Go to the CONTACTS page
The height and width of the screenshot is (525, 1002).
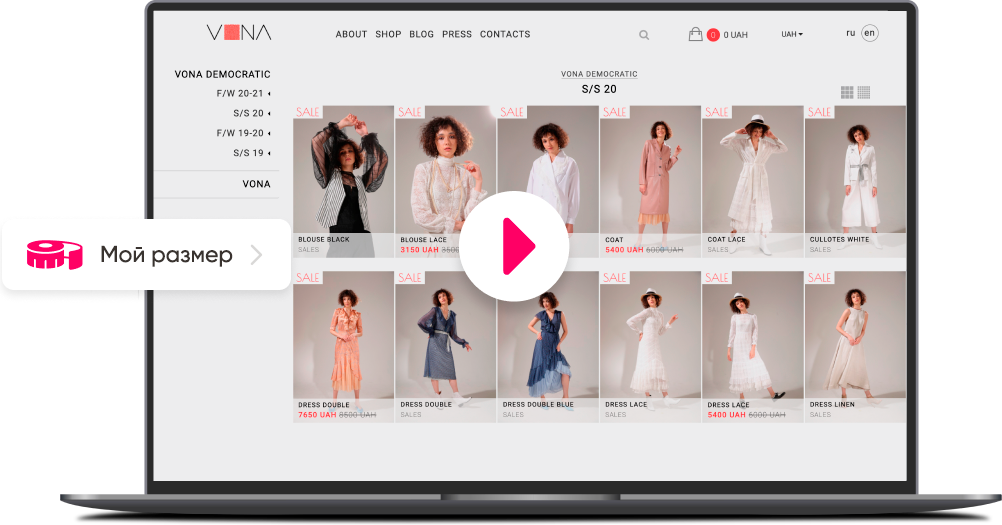pos(505,34)
